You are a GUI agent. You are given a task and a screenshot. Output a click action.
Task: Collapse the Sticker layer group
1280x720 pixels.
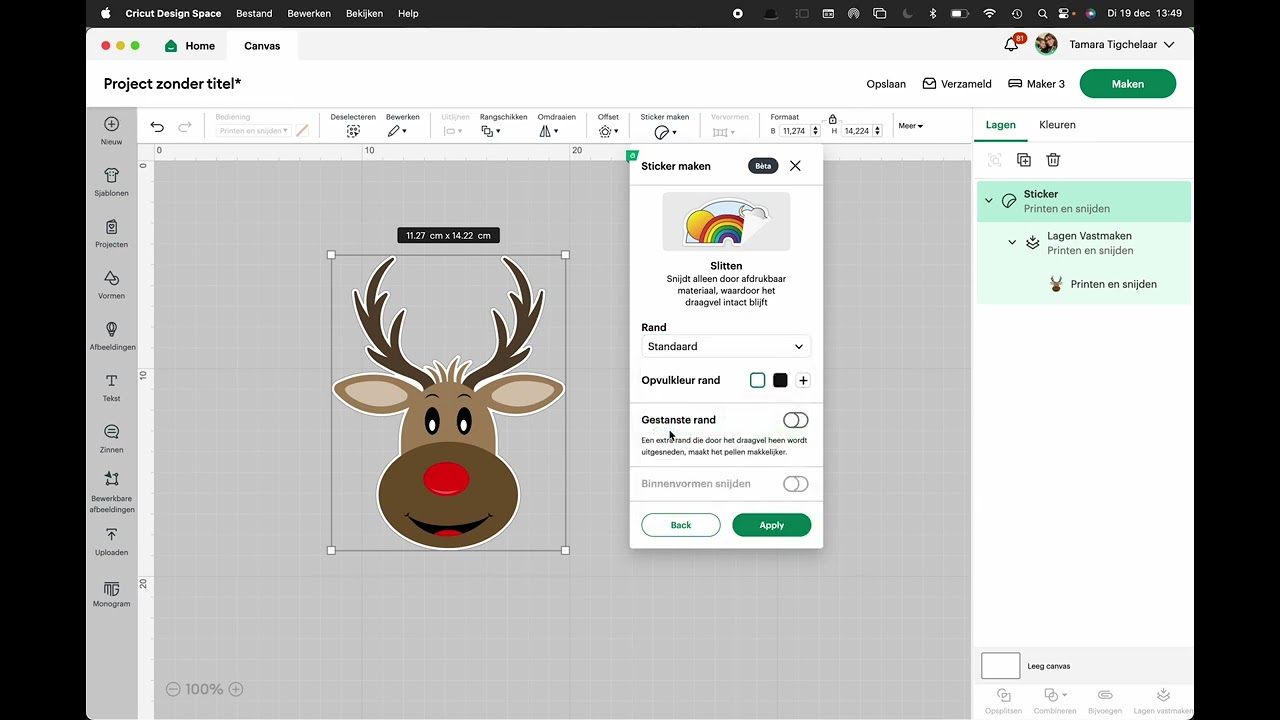point(989,201)
